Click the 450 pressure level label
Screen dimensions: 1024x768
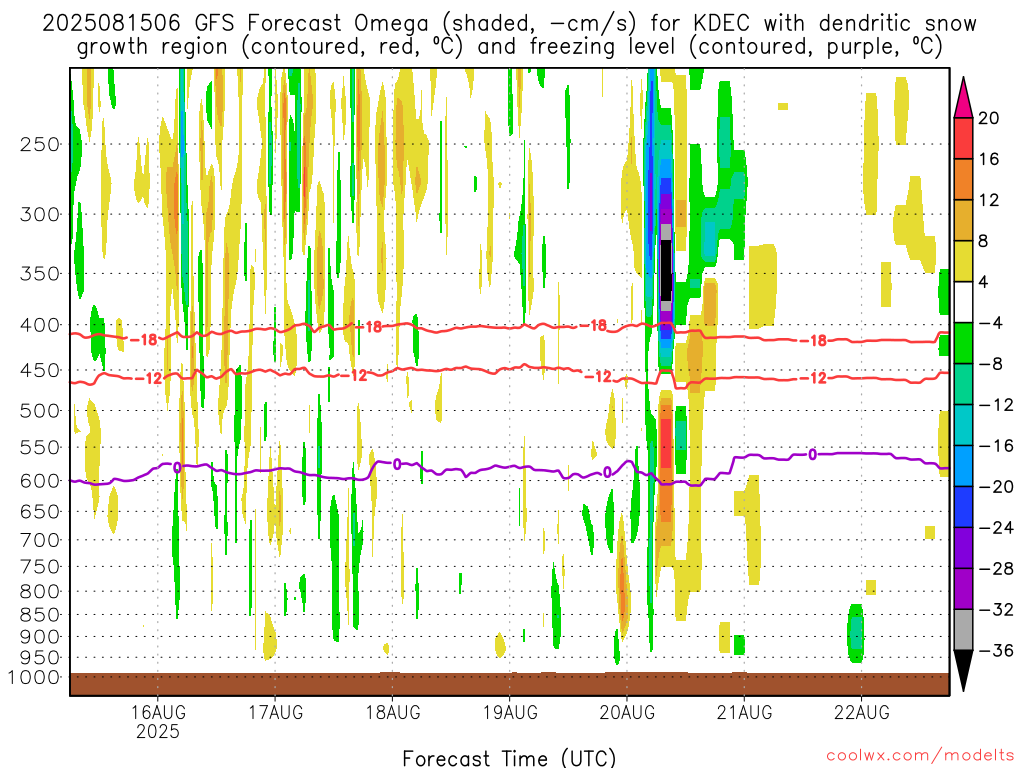coord(40,370)
